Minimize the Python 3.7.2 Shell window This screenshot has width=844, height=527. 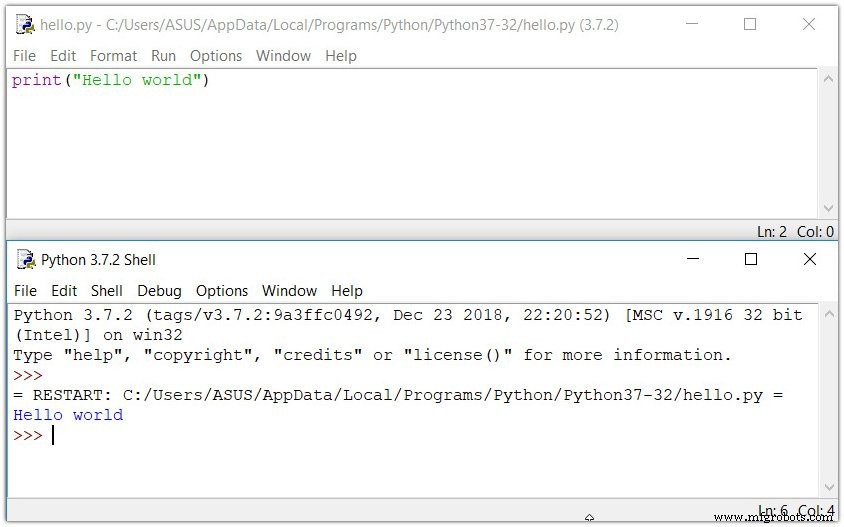pos(693,259)
